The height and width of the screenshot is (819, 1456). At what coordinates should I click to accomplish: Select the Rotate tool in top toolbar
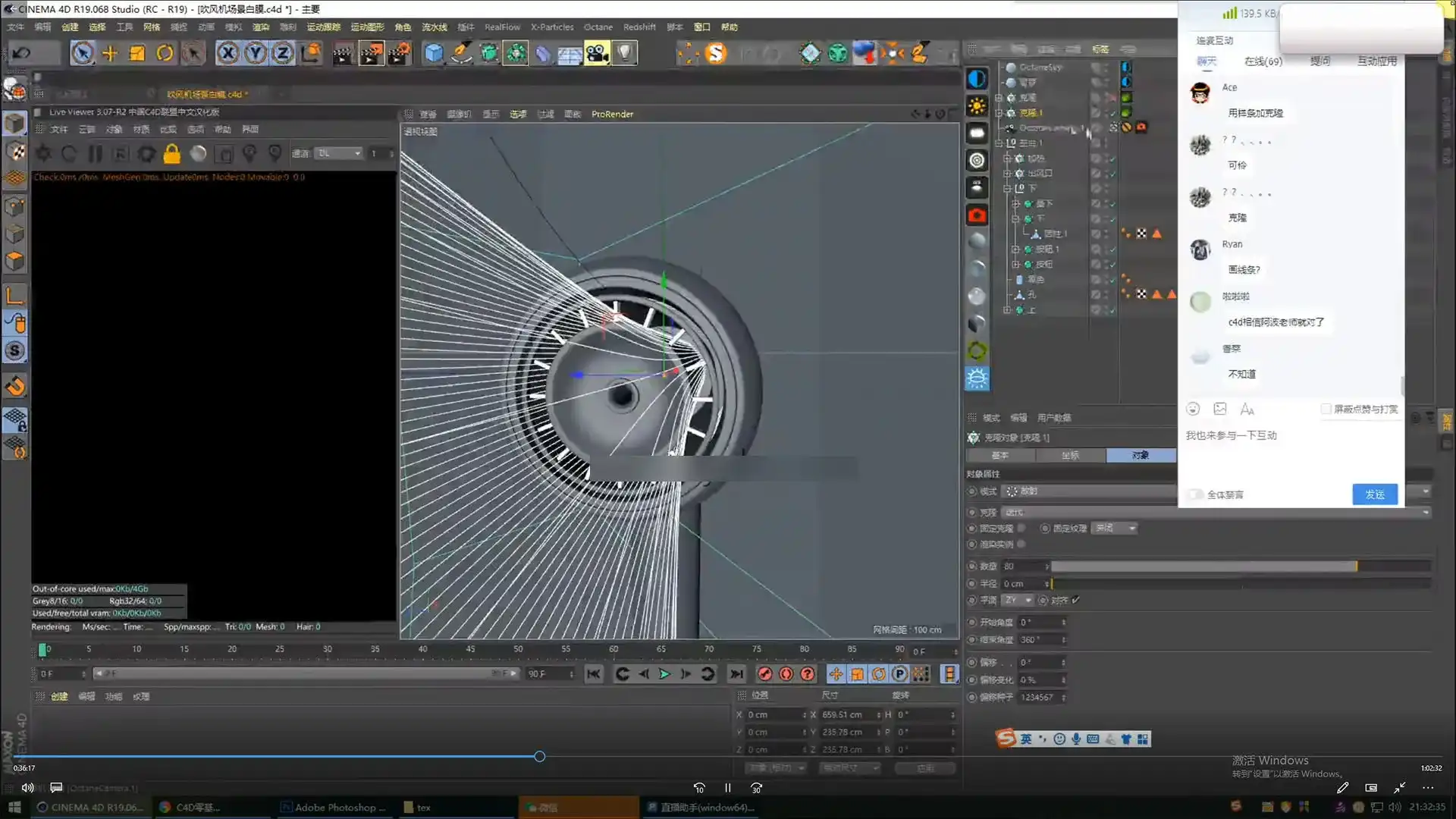click(165, 53)
